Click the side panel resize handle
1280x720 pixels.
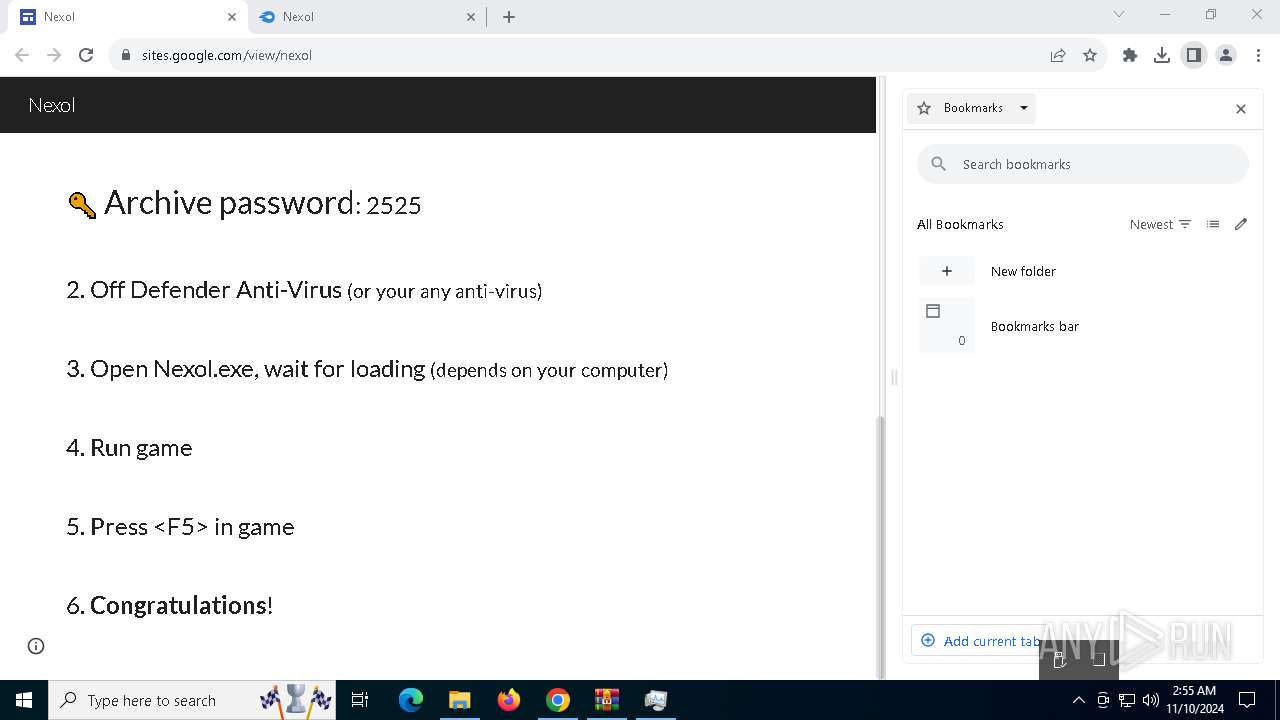click(x=894, y=377)
